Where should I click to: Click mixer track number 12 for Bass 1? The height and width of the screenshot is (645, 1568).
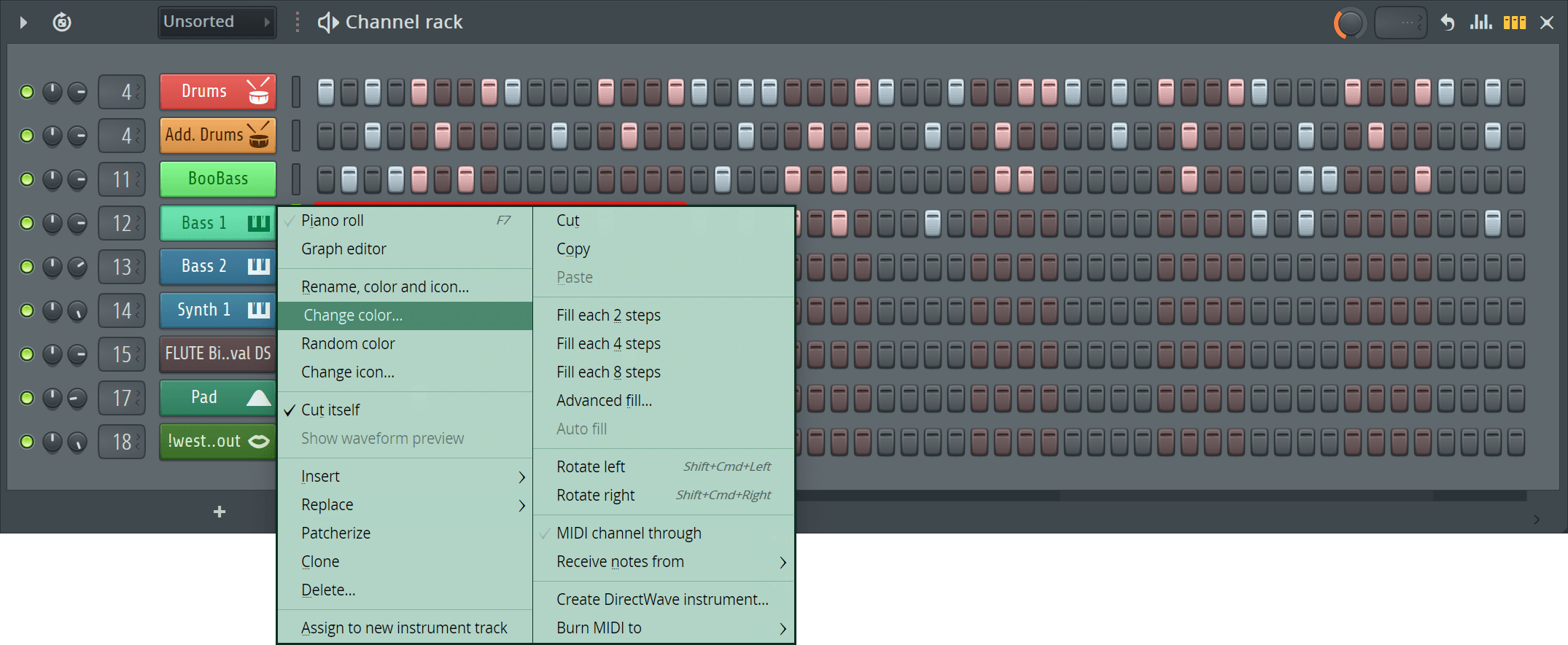122,223
